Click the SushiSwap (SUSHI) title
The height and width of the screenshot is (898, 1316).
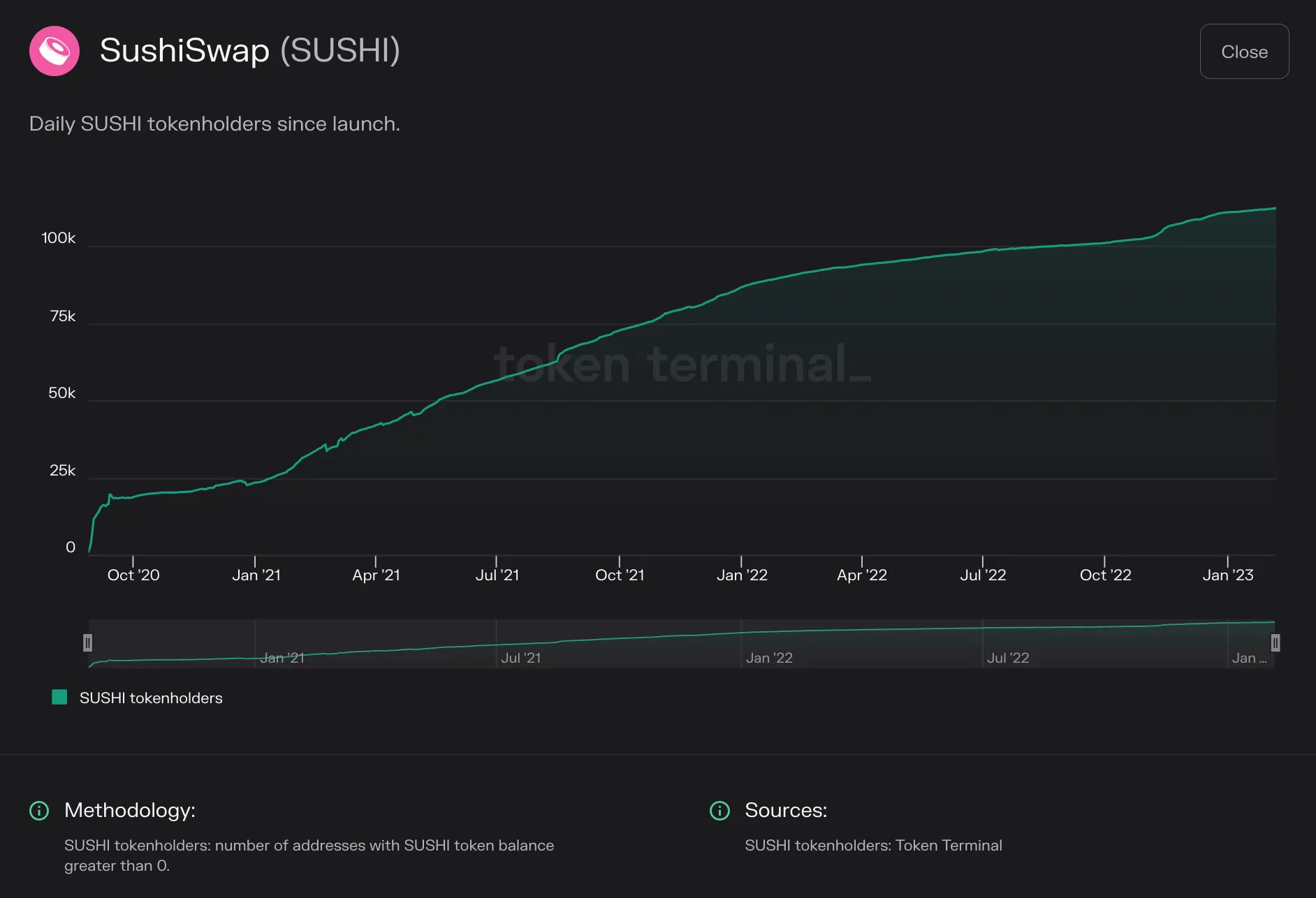250,51
